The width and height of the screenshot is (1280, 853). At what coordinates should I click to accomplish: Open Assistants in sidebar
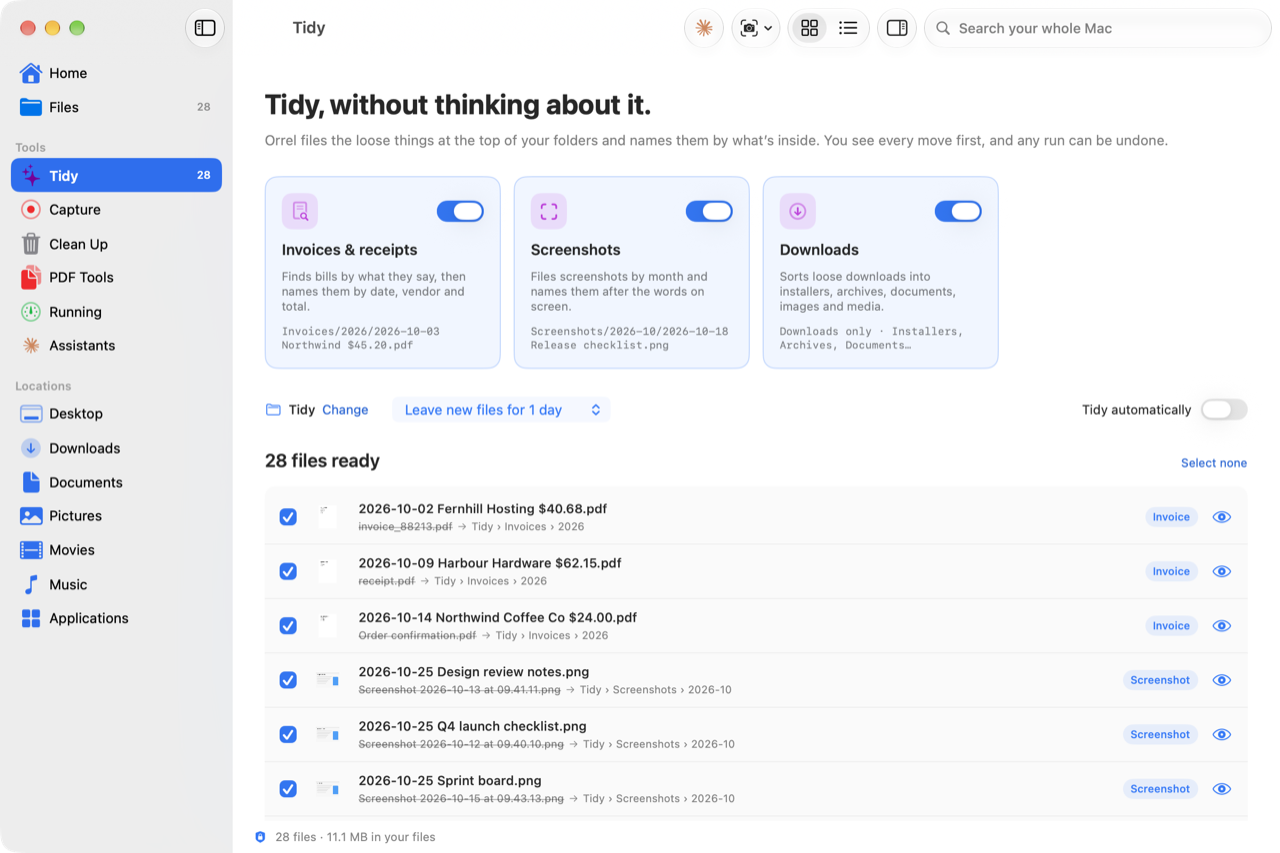[x=116, y=345]
